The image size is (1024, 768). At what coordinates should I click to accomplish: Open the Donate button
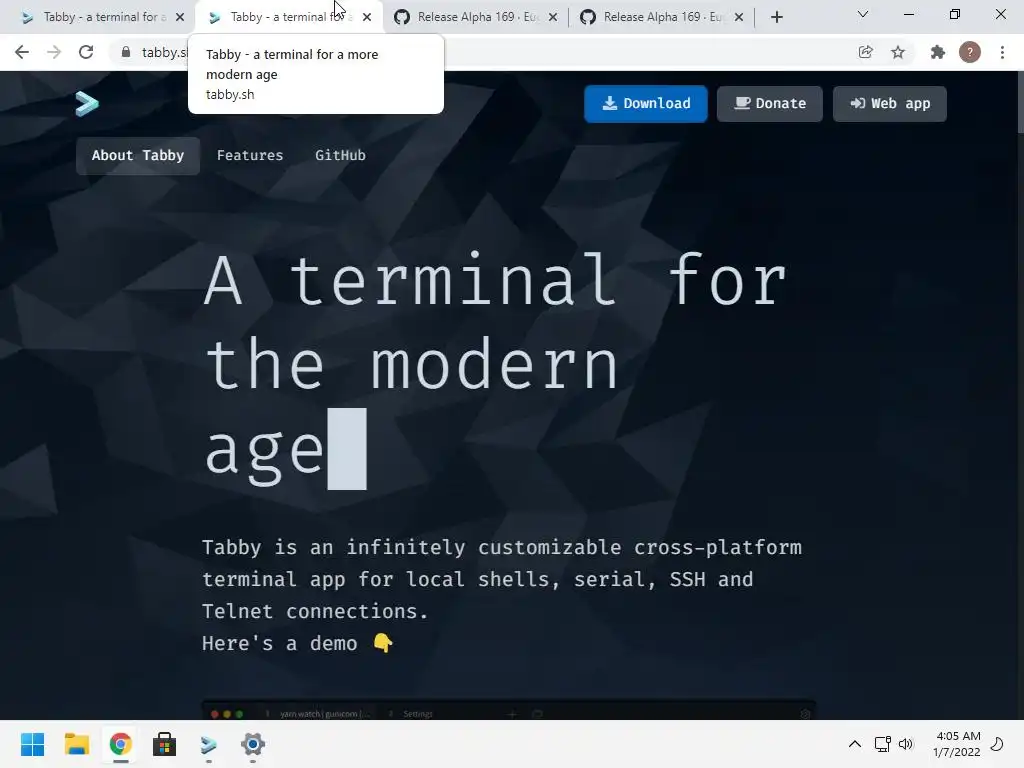click(770, 104)
